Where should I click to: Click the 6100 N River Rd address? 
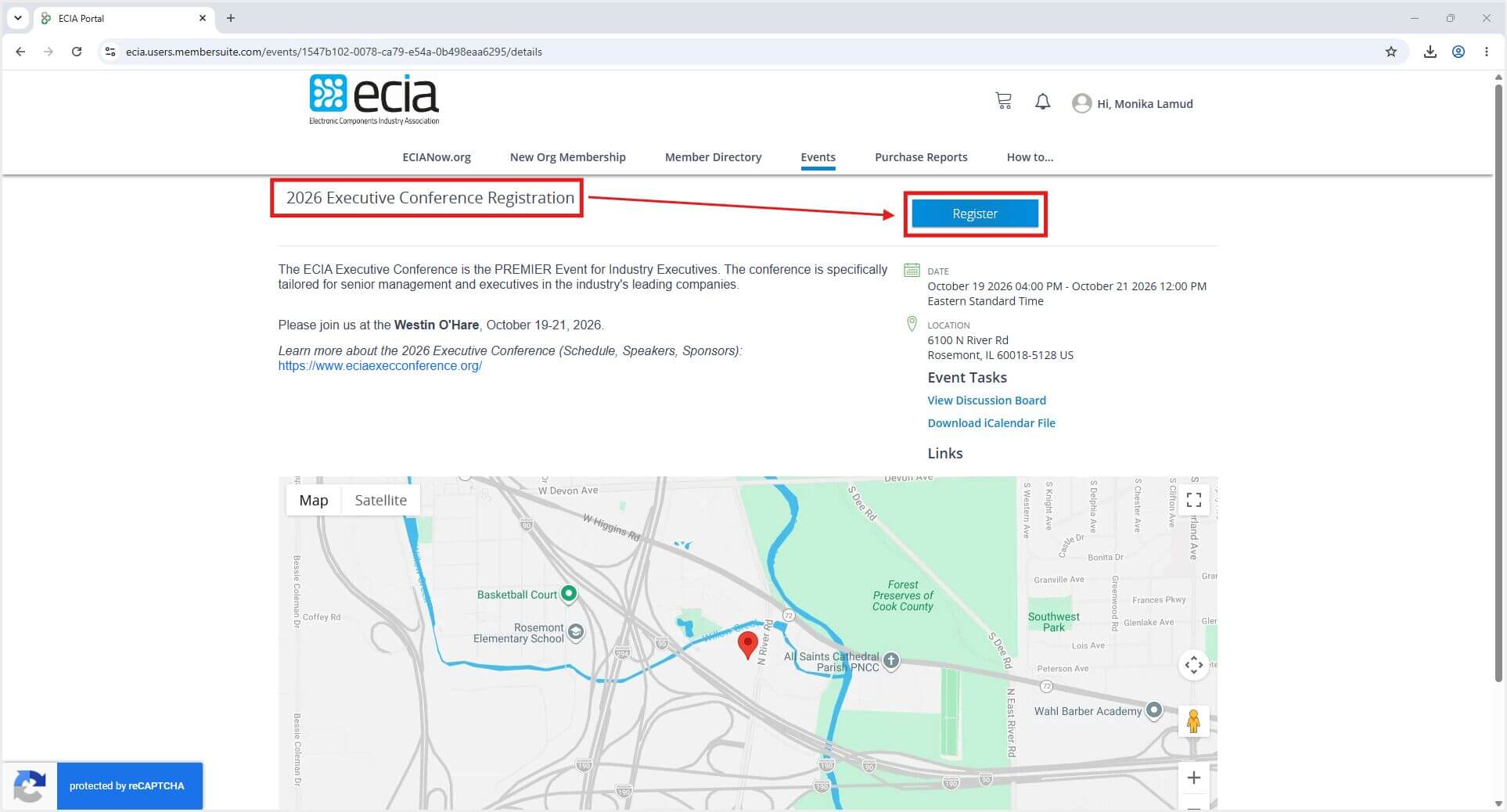pyautogui.click(x=967, y=340)
